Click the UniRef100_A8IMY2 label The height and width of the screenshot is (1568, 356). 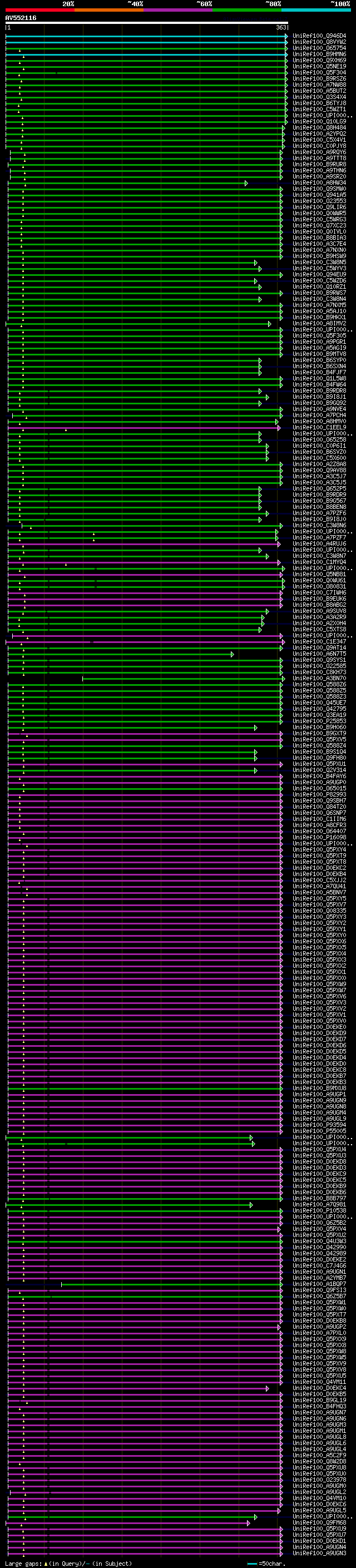(x=319, y=323)
